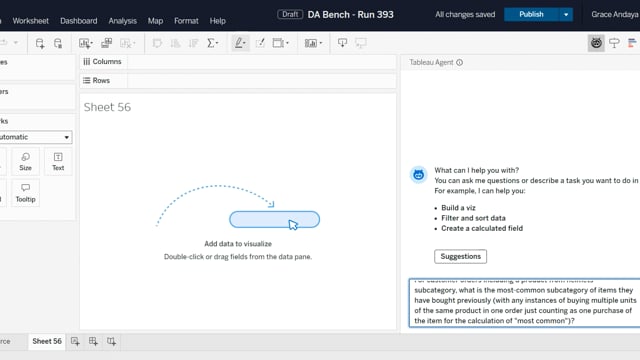
Task: Click the Tooltip card in Marks
Action: (25, 193)
